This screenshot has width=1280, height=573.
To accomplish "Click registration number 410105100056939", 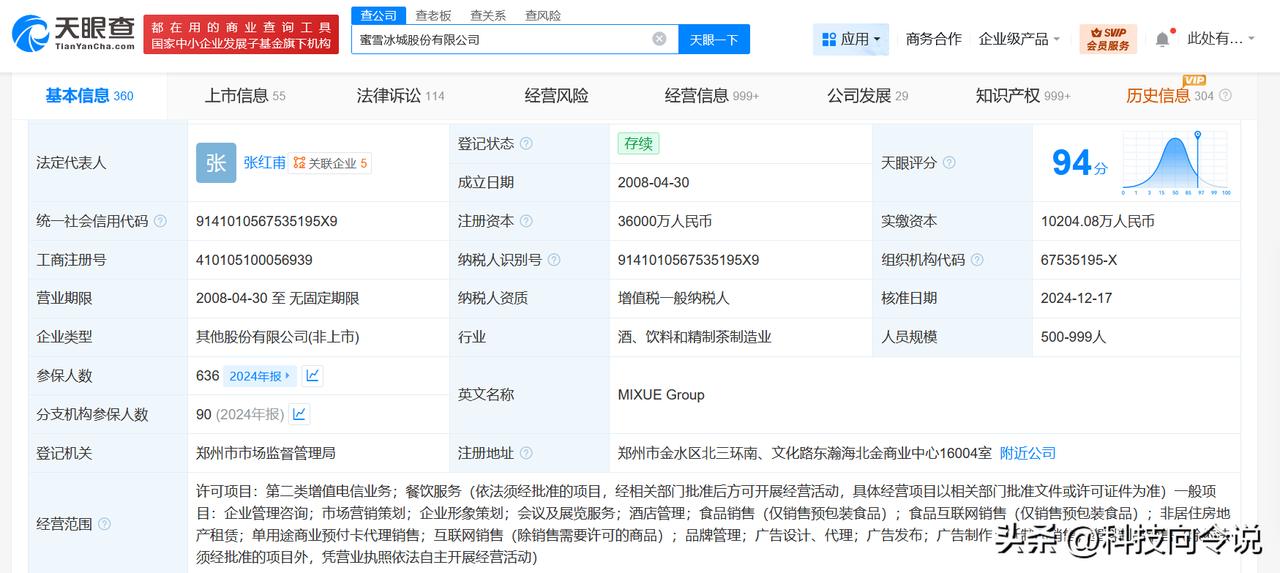I will 254,260.
